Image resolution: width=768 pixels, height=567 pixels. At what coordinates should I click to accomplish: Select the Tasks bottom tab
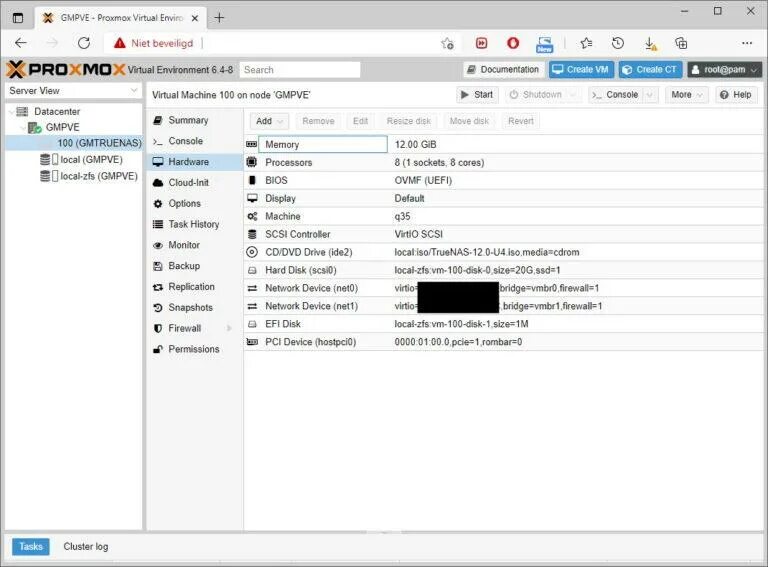[x=31, y=546]
